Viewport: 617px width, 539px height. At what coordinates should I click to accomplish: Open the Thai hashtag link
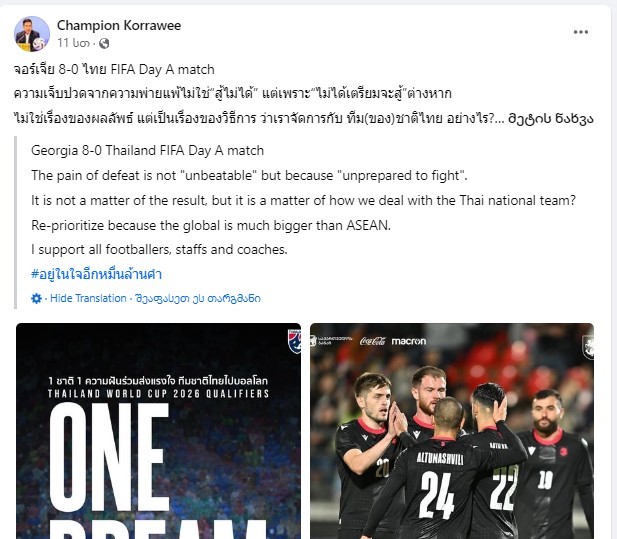[x=96, y=274]
